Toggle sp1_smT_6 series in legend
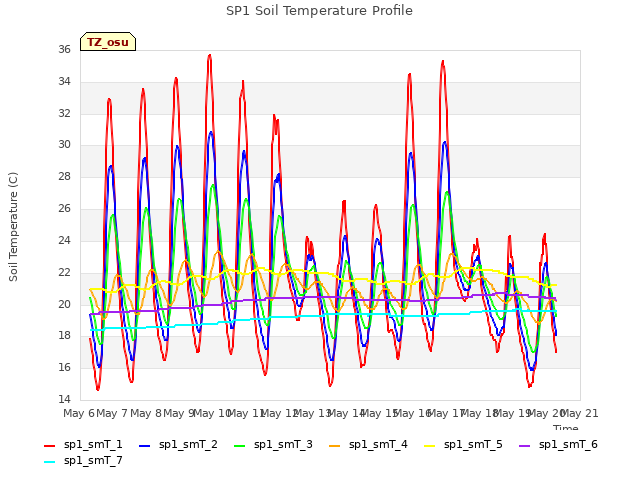This screenshot has height=480, width=640. click(x=558, y=444)
